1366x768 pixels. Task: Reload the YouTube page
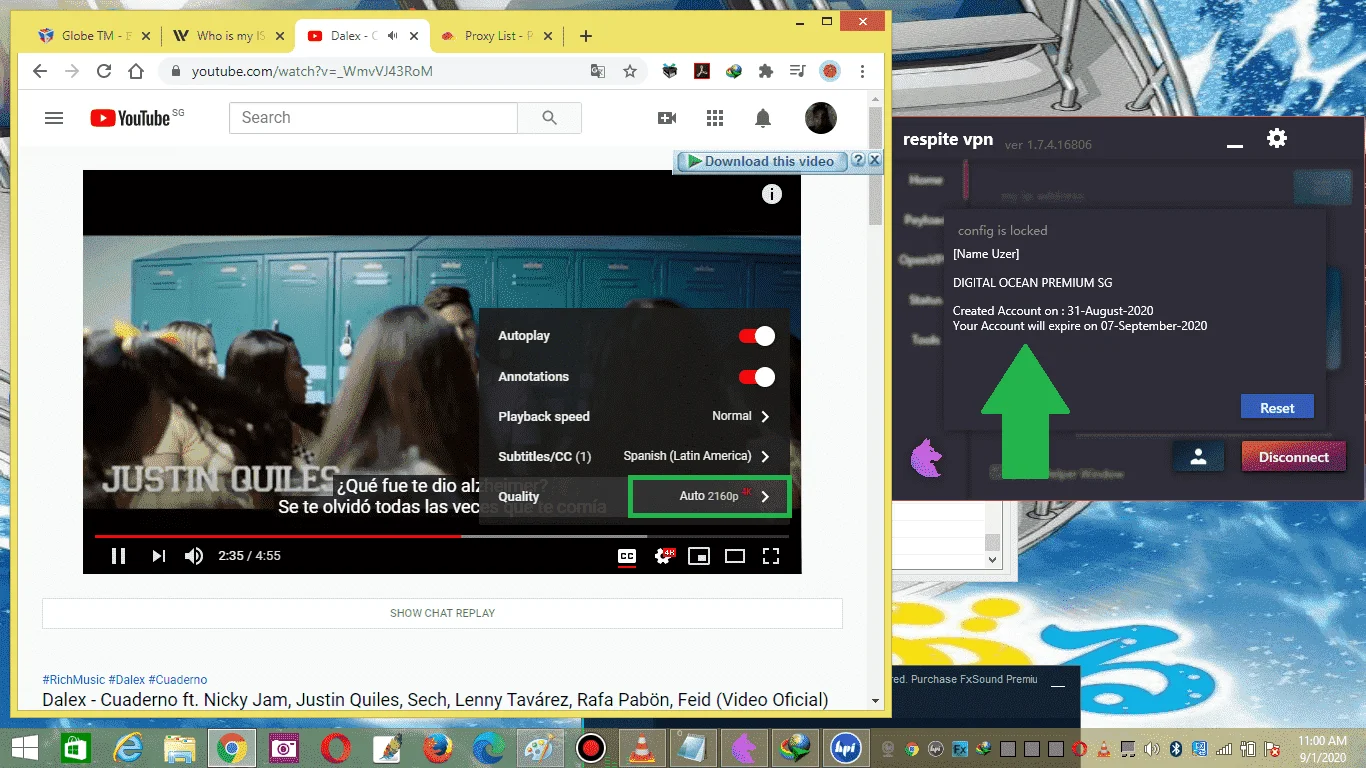point(104,71)
